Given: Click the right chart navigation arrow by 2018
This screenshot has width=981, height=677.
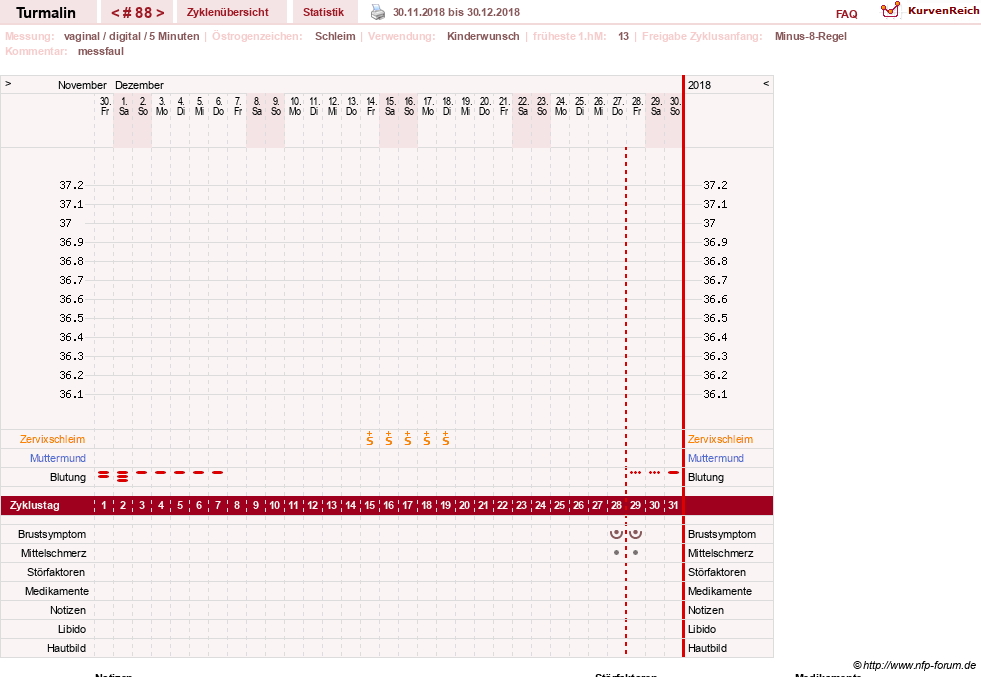Looking at the screenshot, I should [x=766, y=83].
